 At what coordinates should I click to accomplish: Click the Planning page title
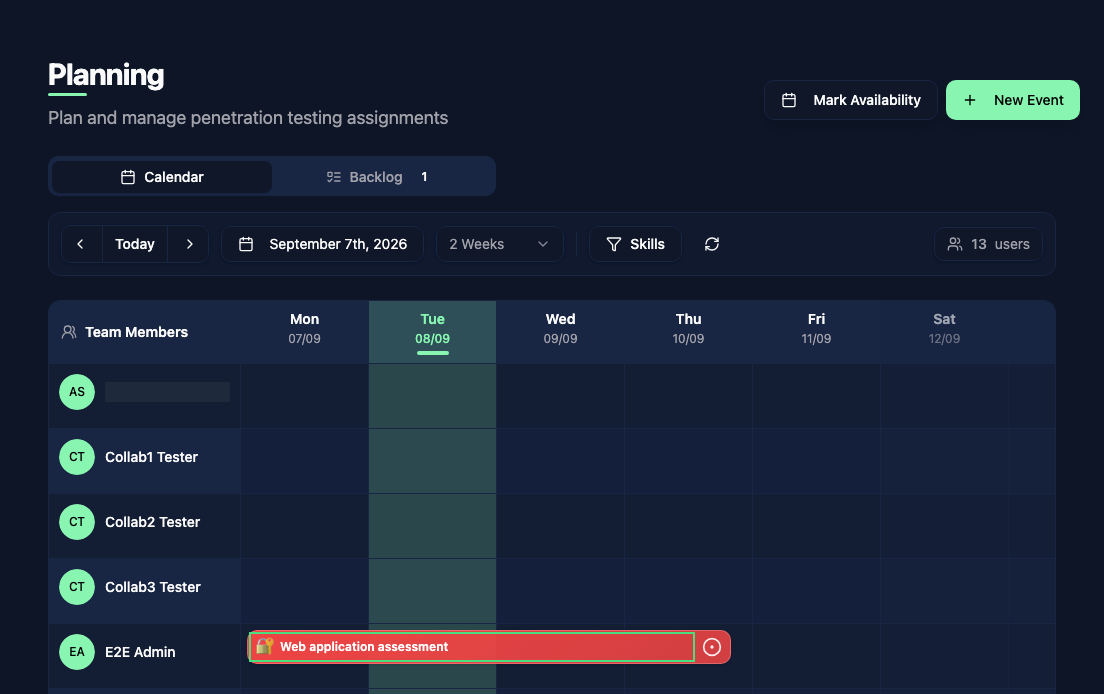[106, 75]
